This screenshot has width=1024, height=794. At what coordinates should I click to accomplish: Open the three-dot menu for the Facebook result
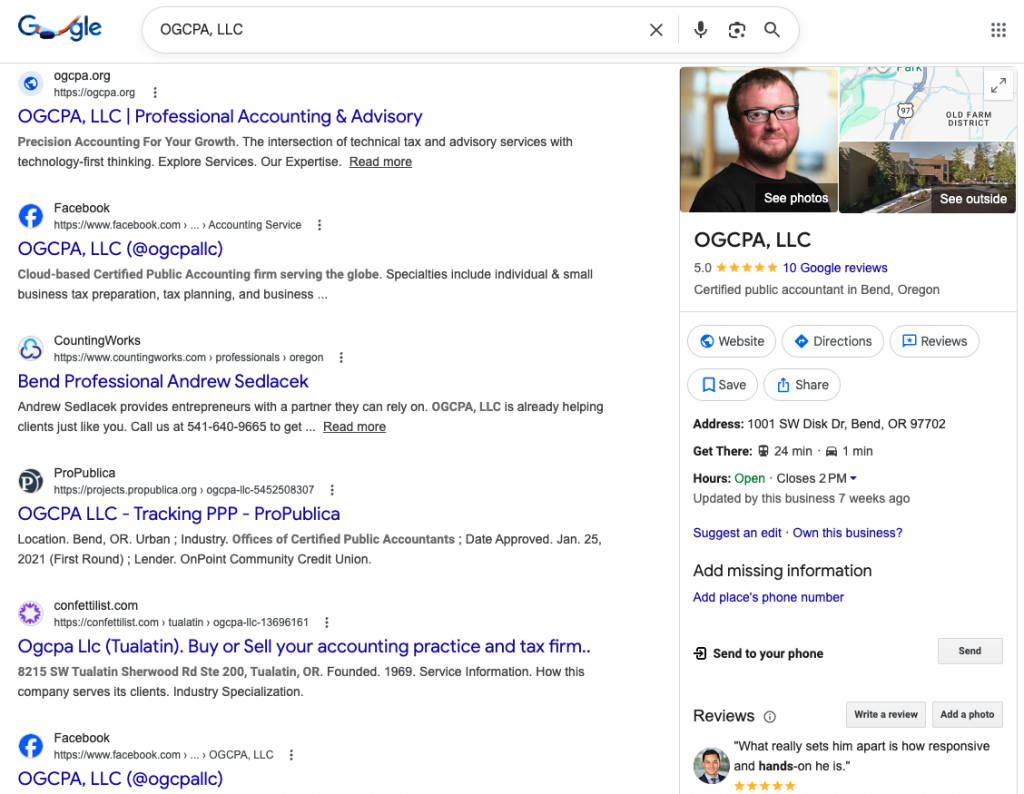click(x=318, y=225)
